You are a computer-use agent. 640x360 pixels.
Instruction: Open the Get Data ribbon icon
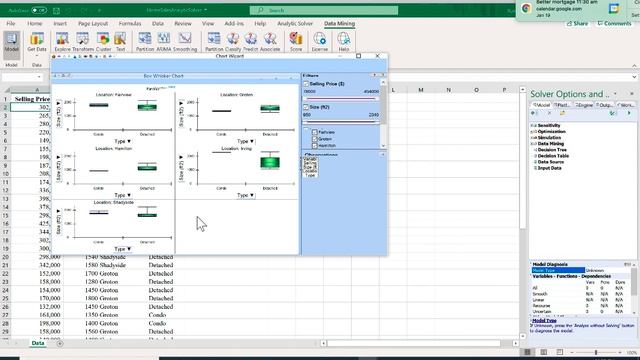coord(37,42)
